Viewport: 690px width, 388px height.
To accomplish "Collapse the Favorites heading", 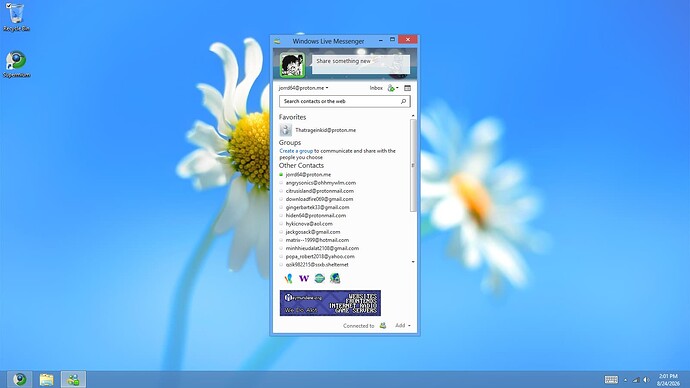I will pyautogui.click(x=292, y=117).
